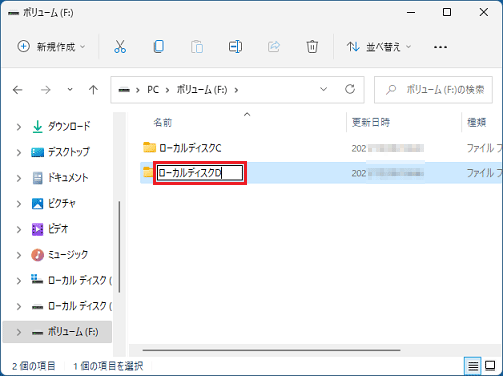The width and height of the screenshot is (503, 376).
Task: Expand the ドキュメント tree node chevron
Action: (x=19, y=178)
